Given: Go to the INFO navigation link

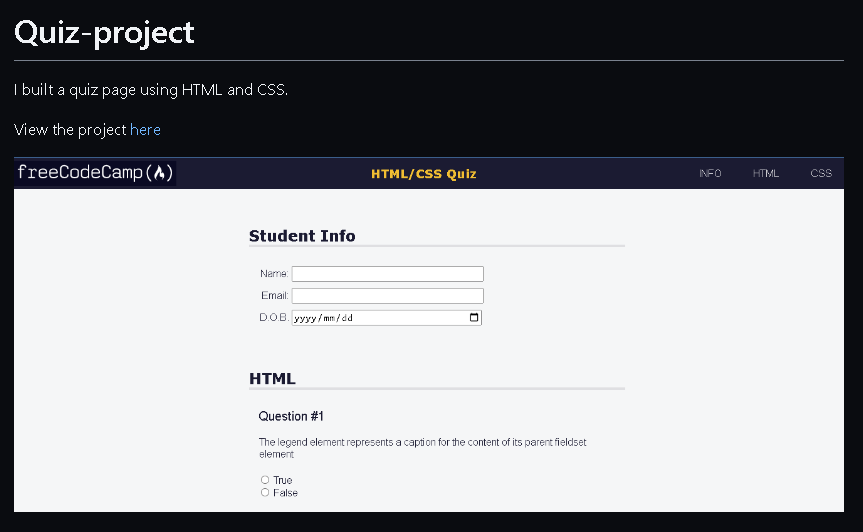Looking at the screenshot, I should click(710, 173).
